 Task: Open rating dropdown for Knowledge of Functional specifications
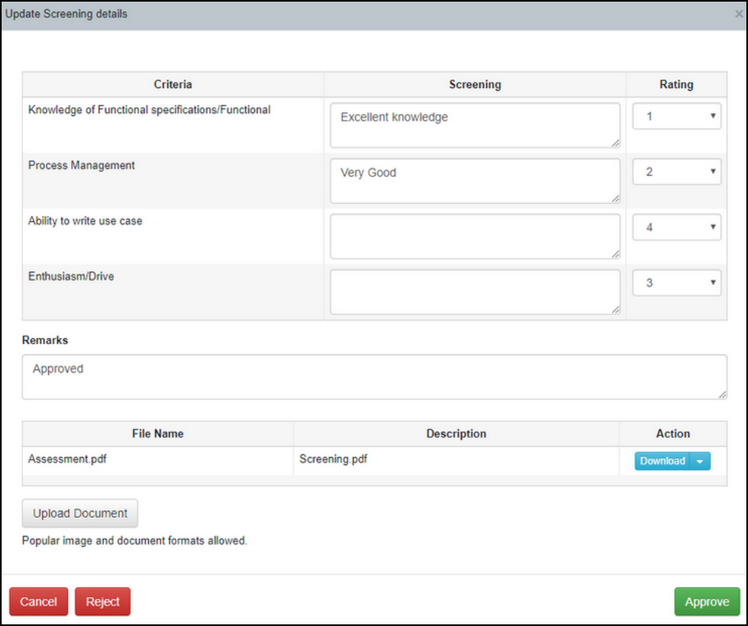coord(676,116)
